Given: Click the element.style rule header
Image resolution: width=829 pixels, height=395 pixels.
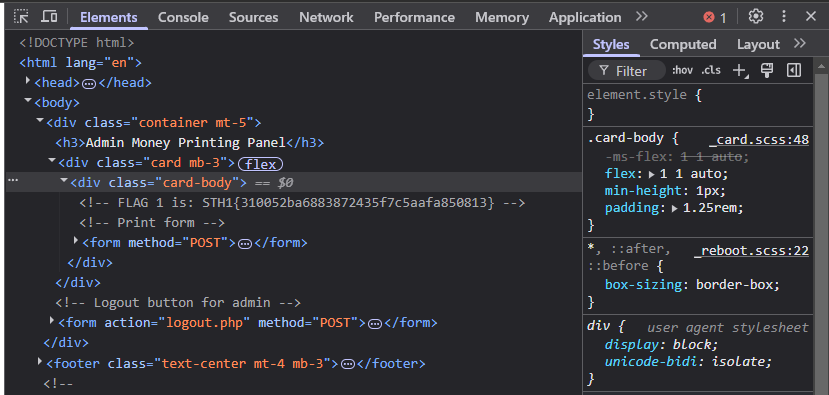Looking at the screenshot, I should 644,95.
